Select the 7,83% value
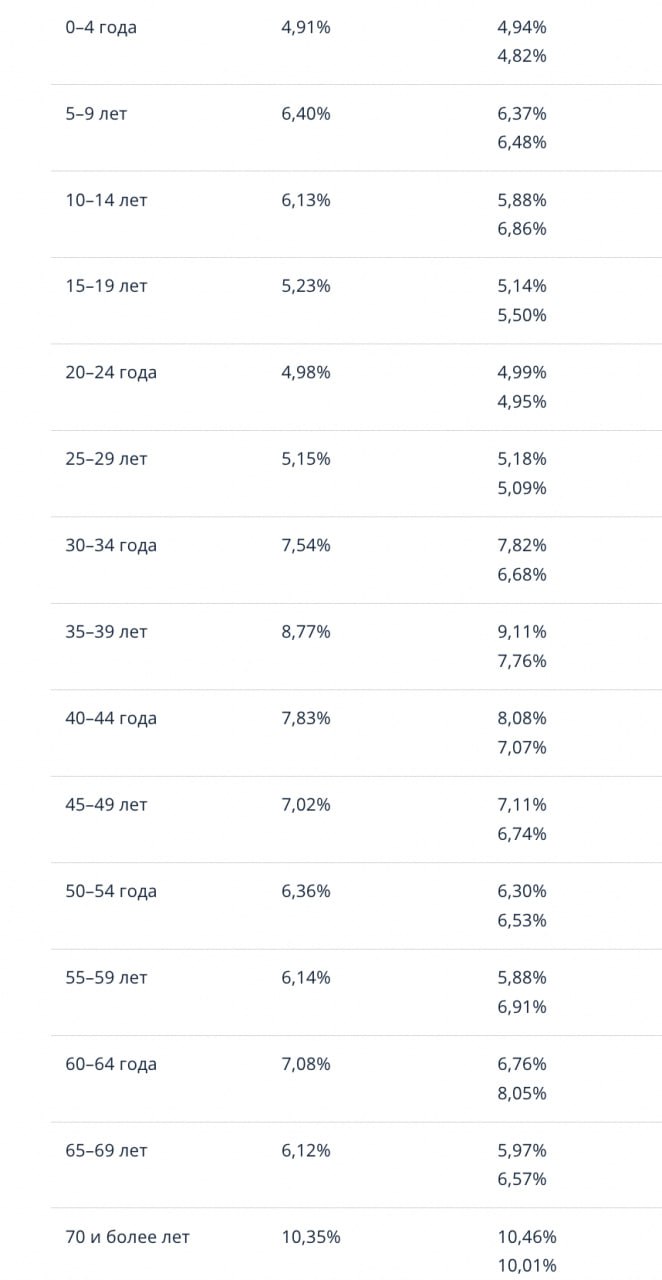The width and height of the screenshot is (662, 1280). [x=306, y=718]
